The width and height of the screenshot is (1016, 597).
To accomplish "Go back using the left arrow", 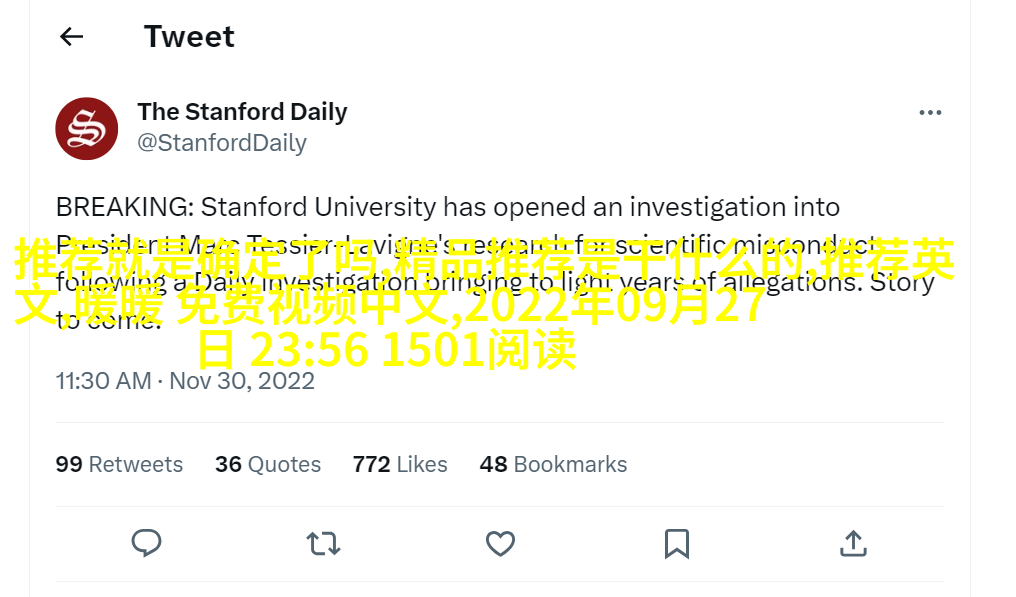I will coord(71,37).
